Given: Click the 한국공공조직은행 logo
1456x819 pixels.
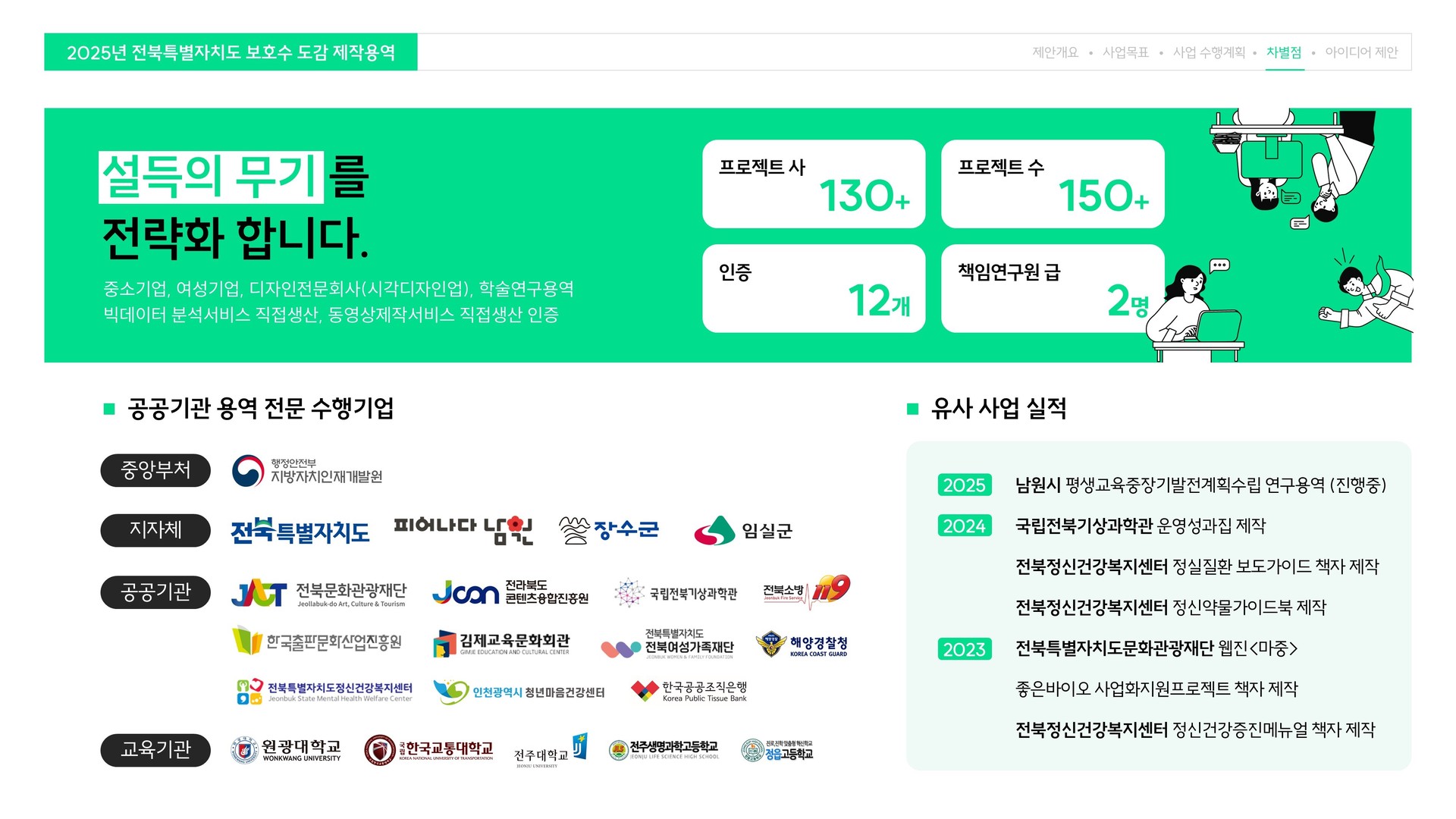Looking at the screenshot, I should point(689,691).
